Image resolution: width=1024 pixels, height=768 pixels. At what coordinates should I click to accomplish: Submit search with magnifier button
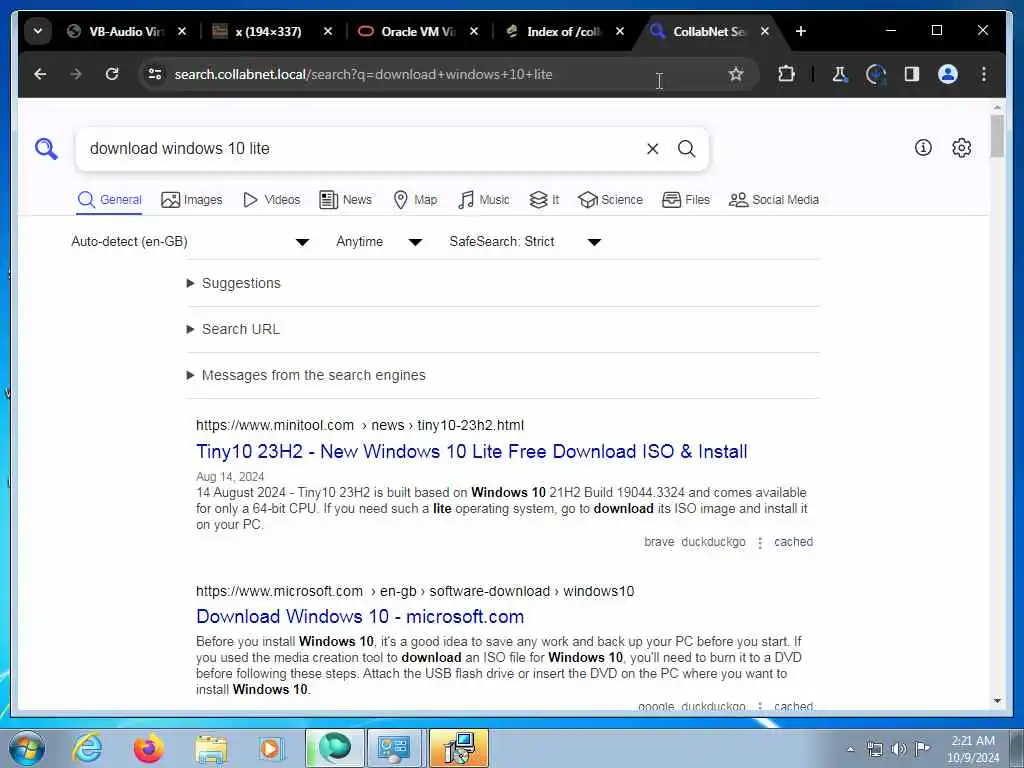[x=686, y=149]
